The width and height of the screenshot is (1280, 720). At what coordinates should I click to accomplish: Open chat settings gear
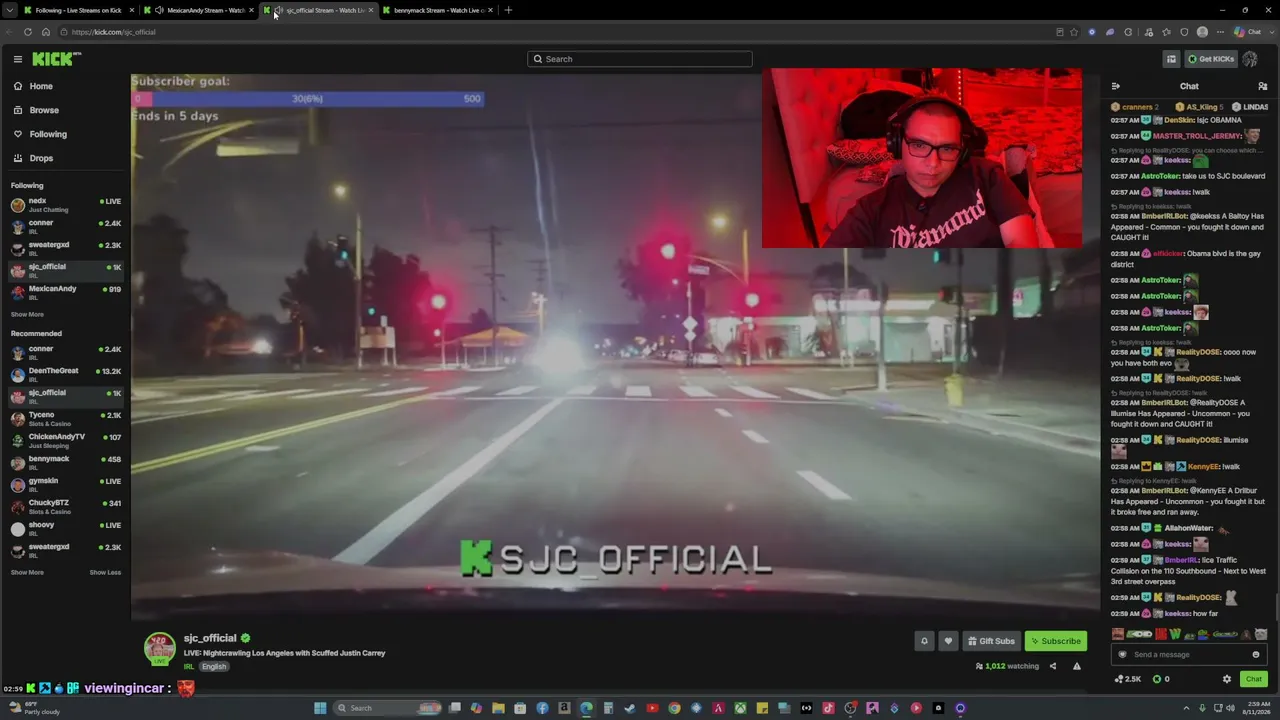(1227, 679)
